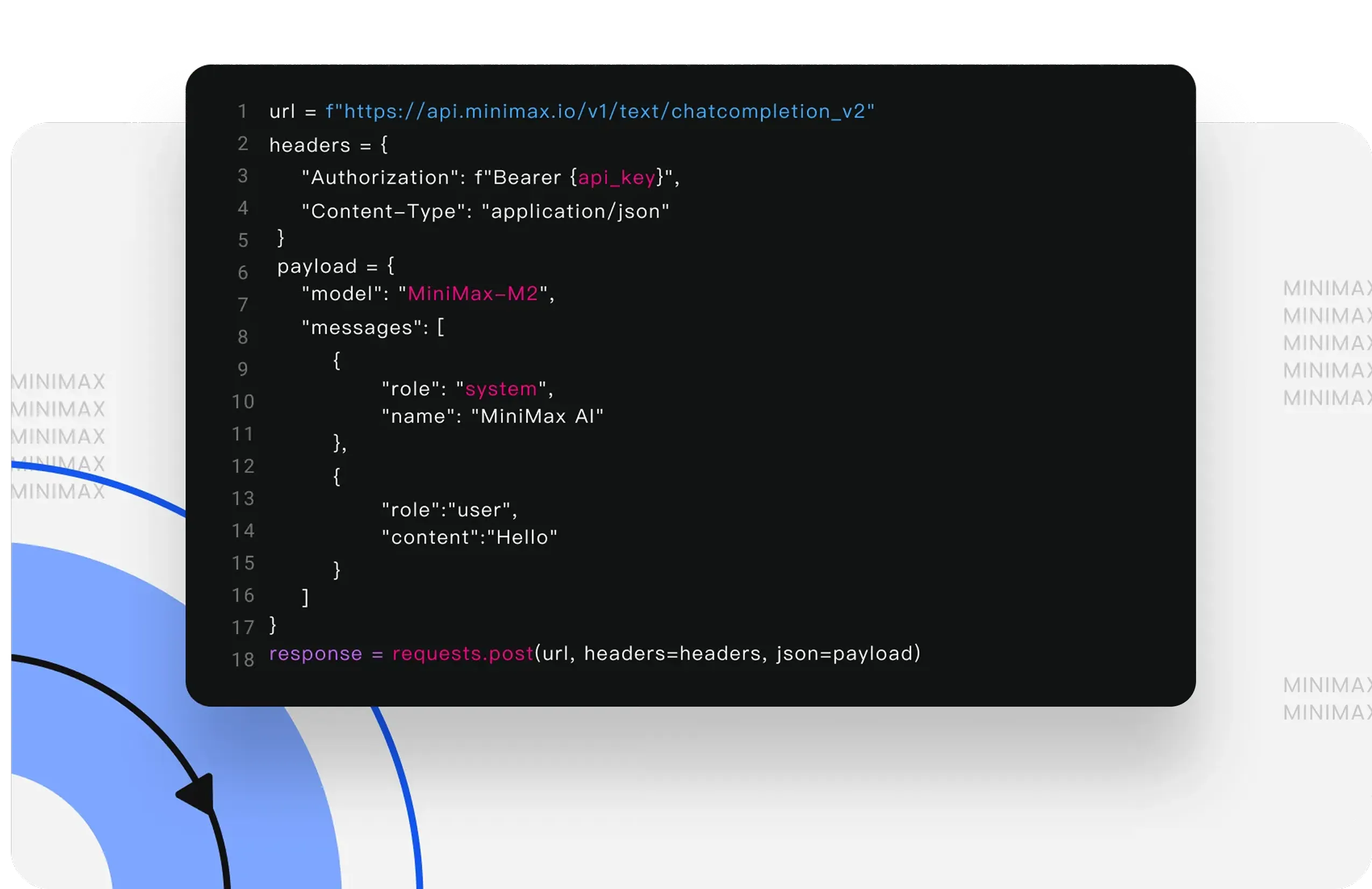Click line number 18 in the gutter
Viewport: 1372px width, 889px height.
(x=243, y=660)
